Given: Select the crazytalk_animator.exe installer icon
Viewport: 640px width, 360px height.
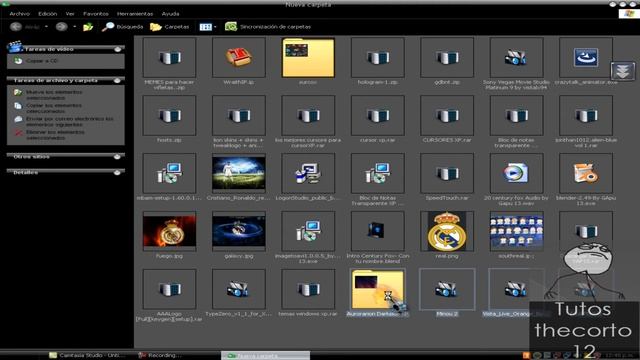Looking at the screenshot, I should 586,58.
